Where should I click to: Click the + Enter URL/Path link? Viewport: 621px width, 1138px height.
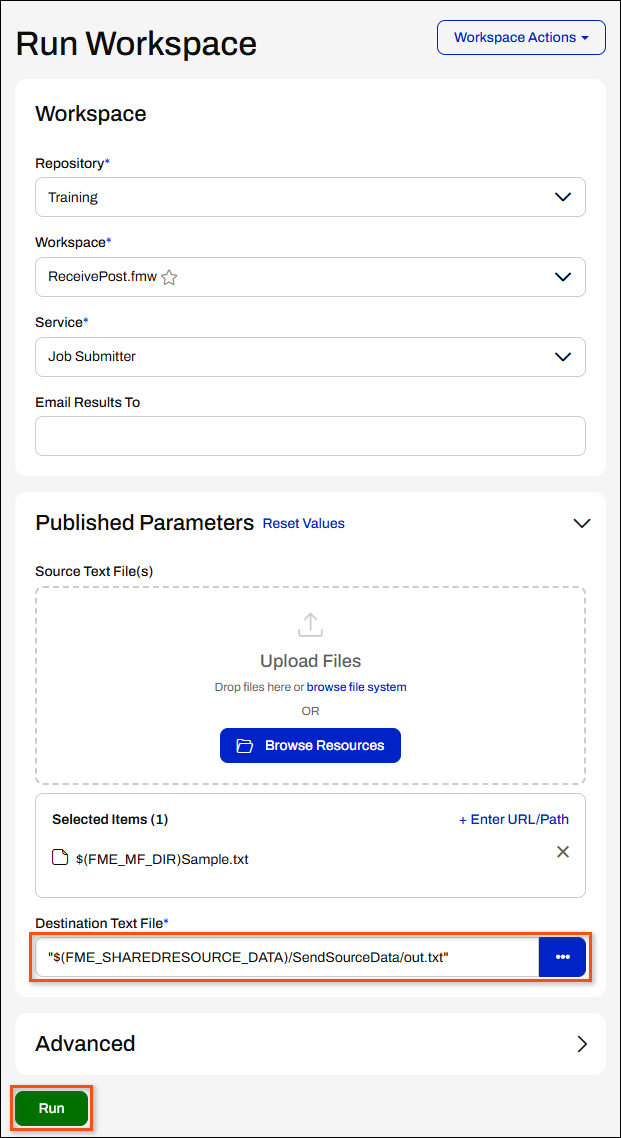514,819
